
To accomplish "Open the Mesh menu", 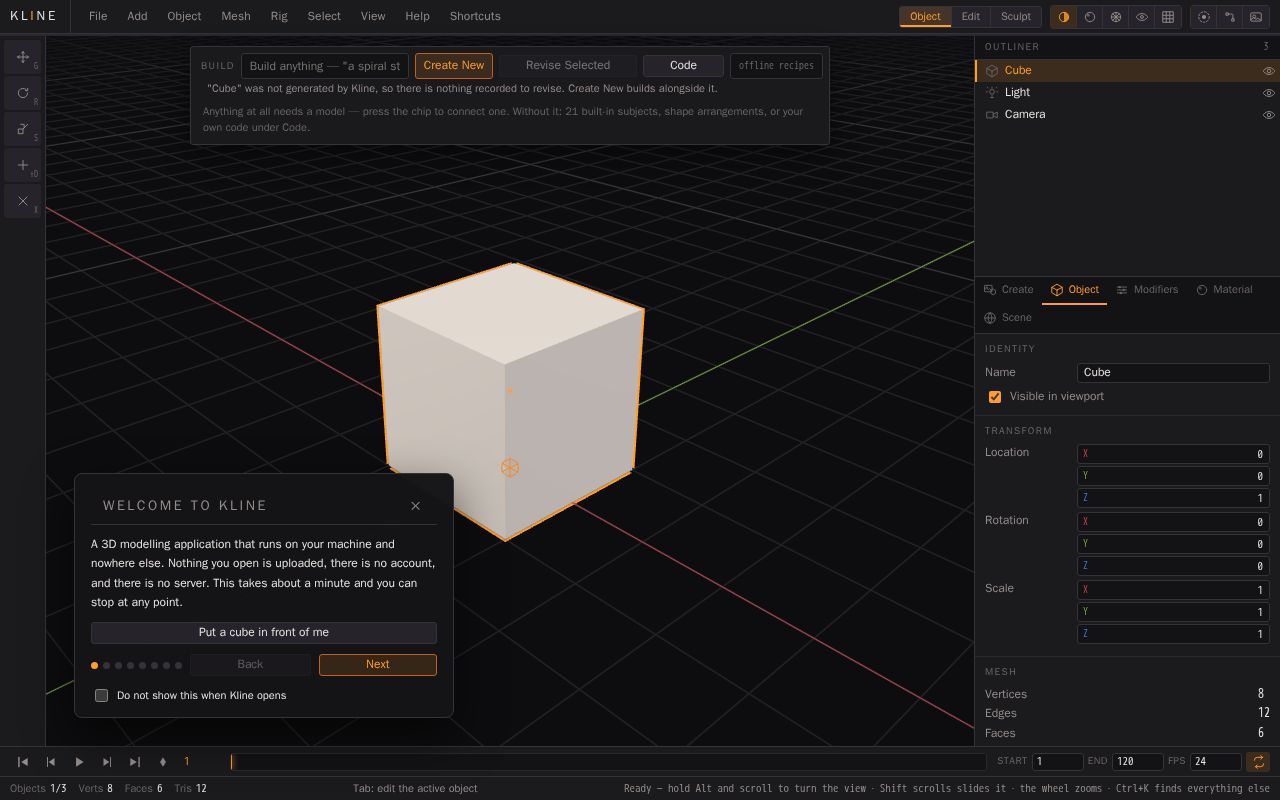I will [236, 17].
